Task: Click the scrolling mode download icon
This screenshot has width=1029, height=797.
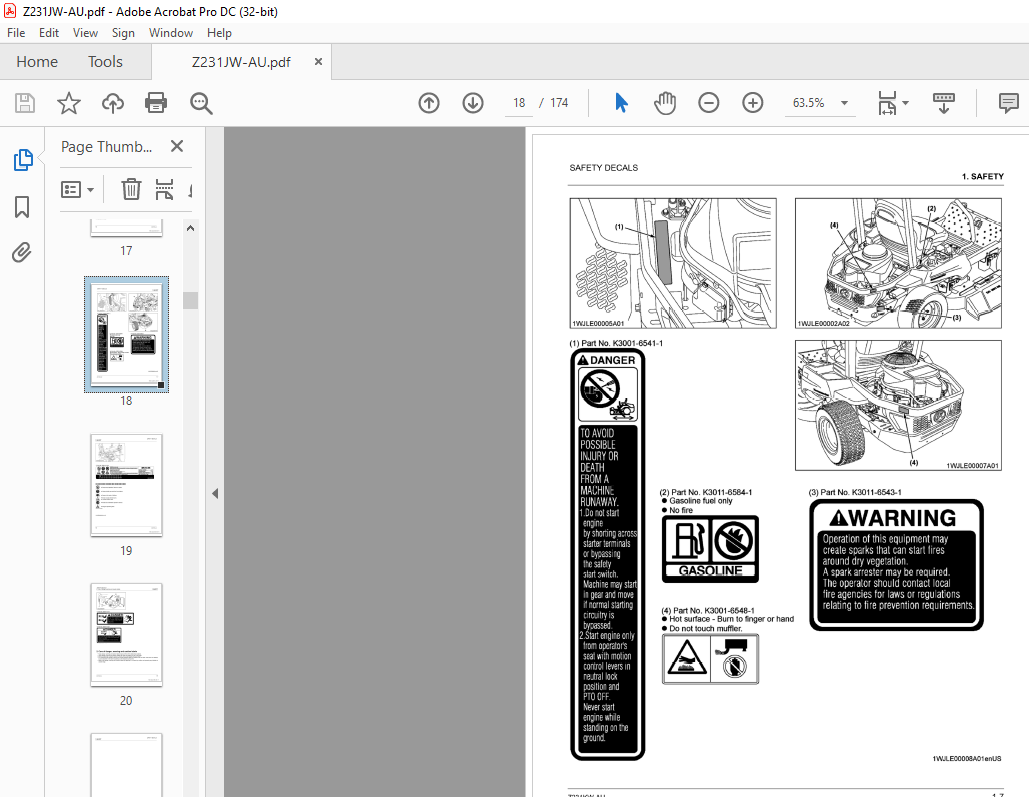Action: [943, 103]
